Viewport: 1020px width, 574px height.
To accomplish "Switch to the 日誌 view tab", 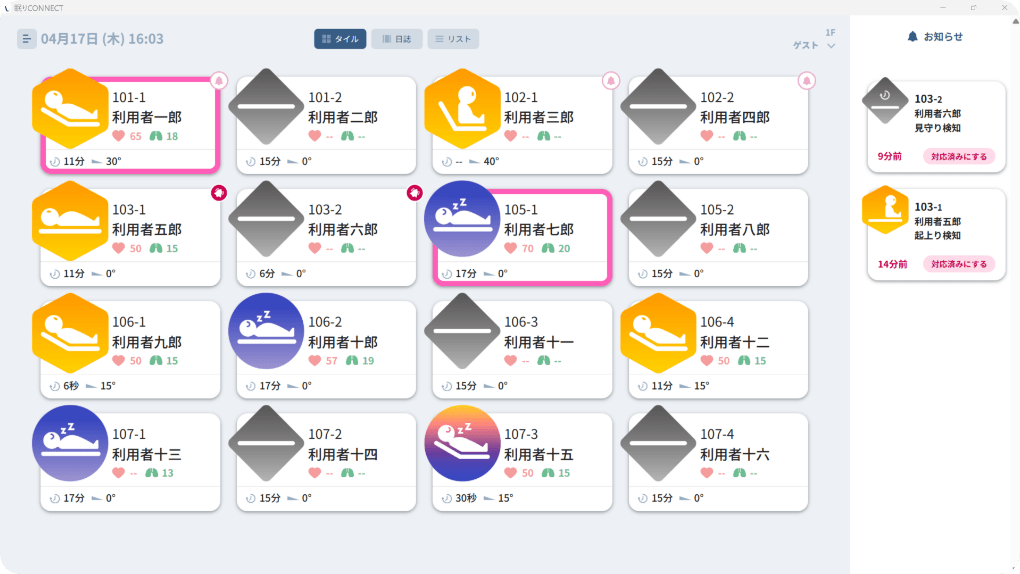I will pyautogui.click(x=397, y=39).
